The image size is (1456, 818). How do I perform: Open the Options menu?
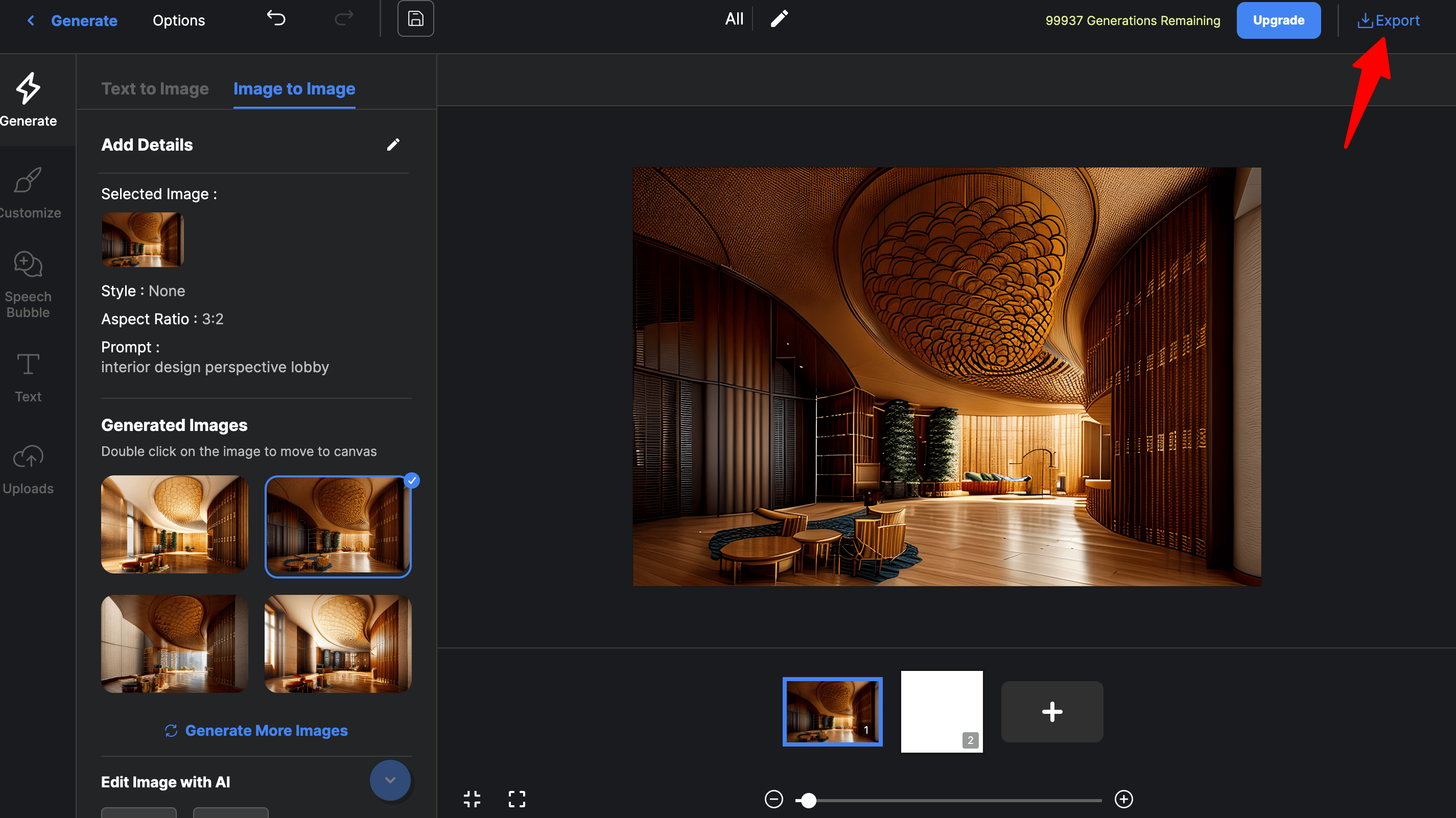pos(179,20)
